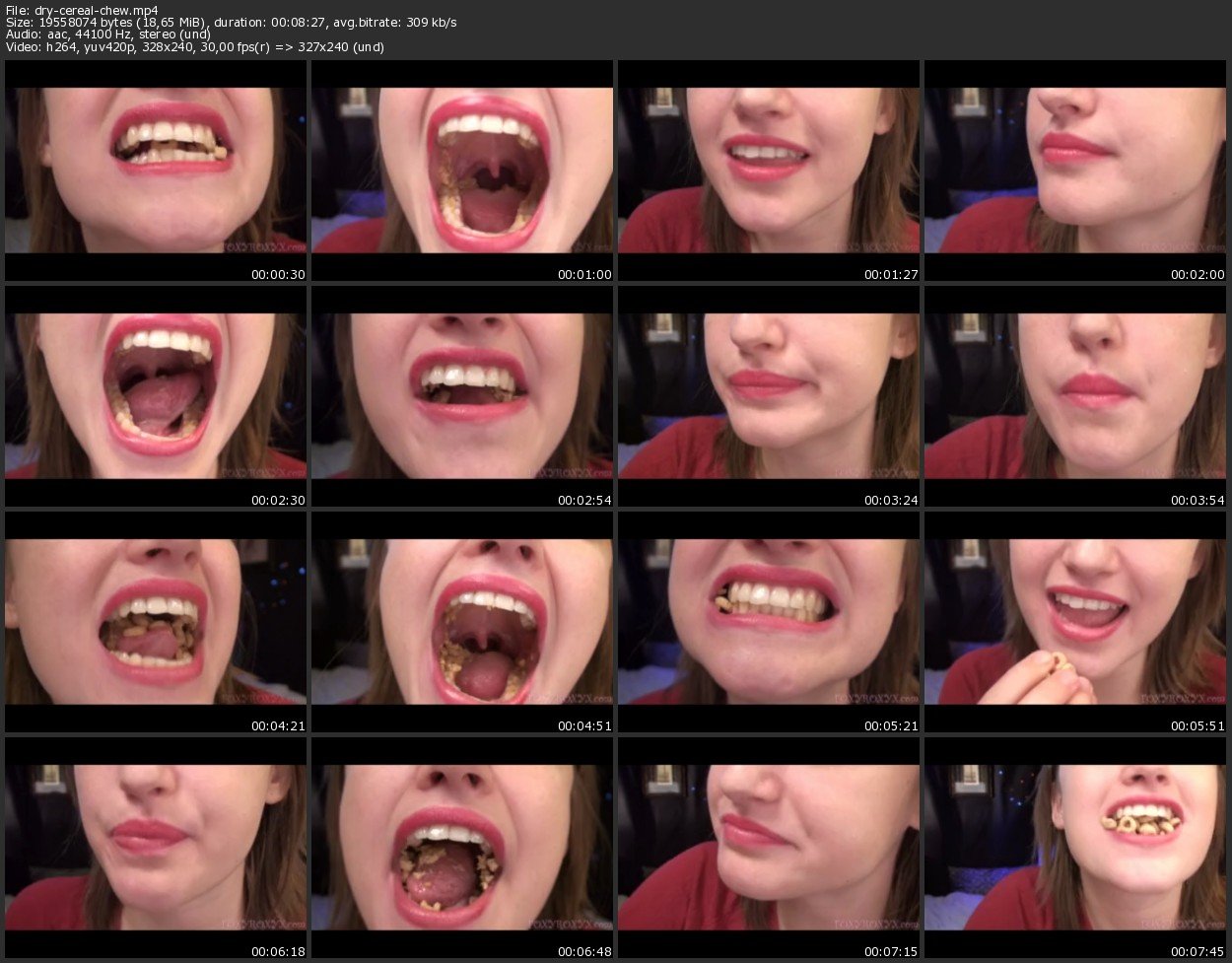
Task: Open the thumbnail labeled 00:06:18
Action: 156,847
